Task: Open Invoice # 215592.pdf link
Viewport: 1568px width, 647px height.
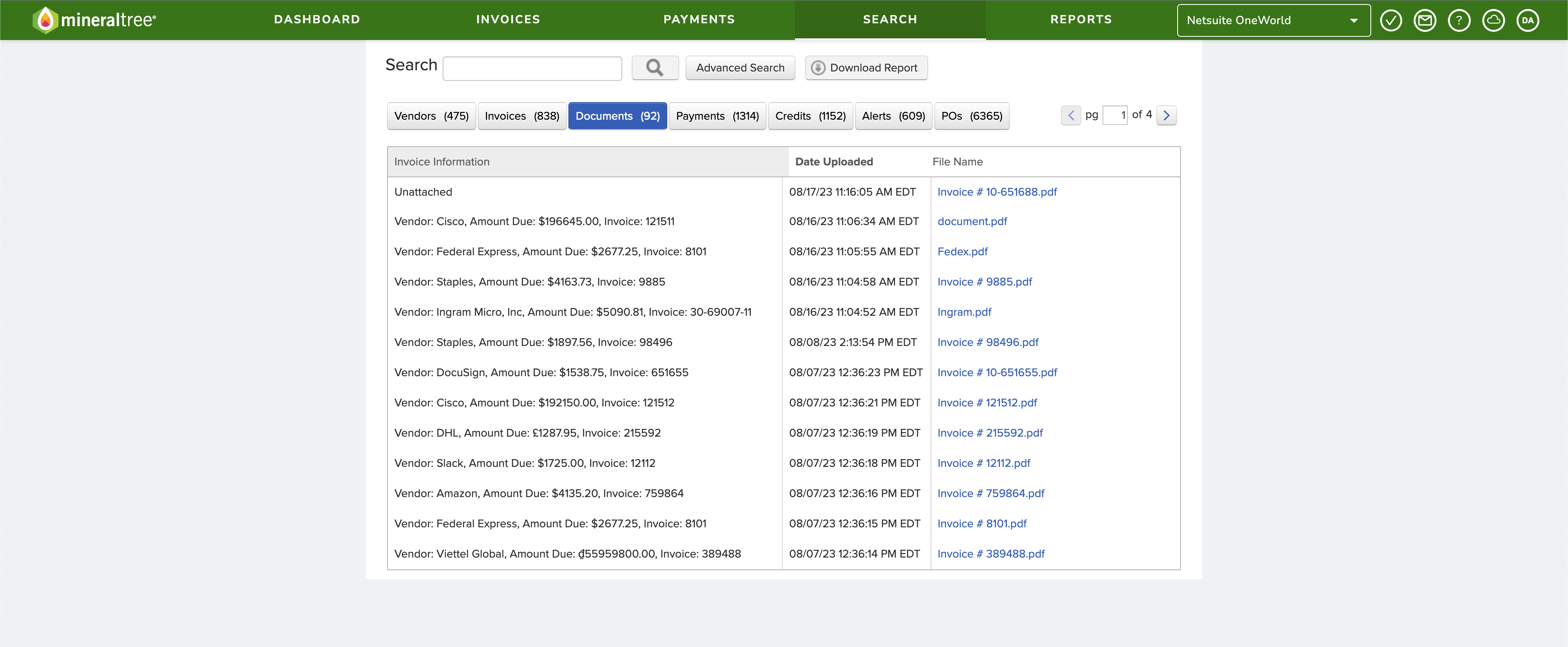Action: pyautogui.click(x=990, y=433)
